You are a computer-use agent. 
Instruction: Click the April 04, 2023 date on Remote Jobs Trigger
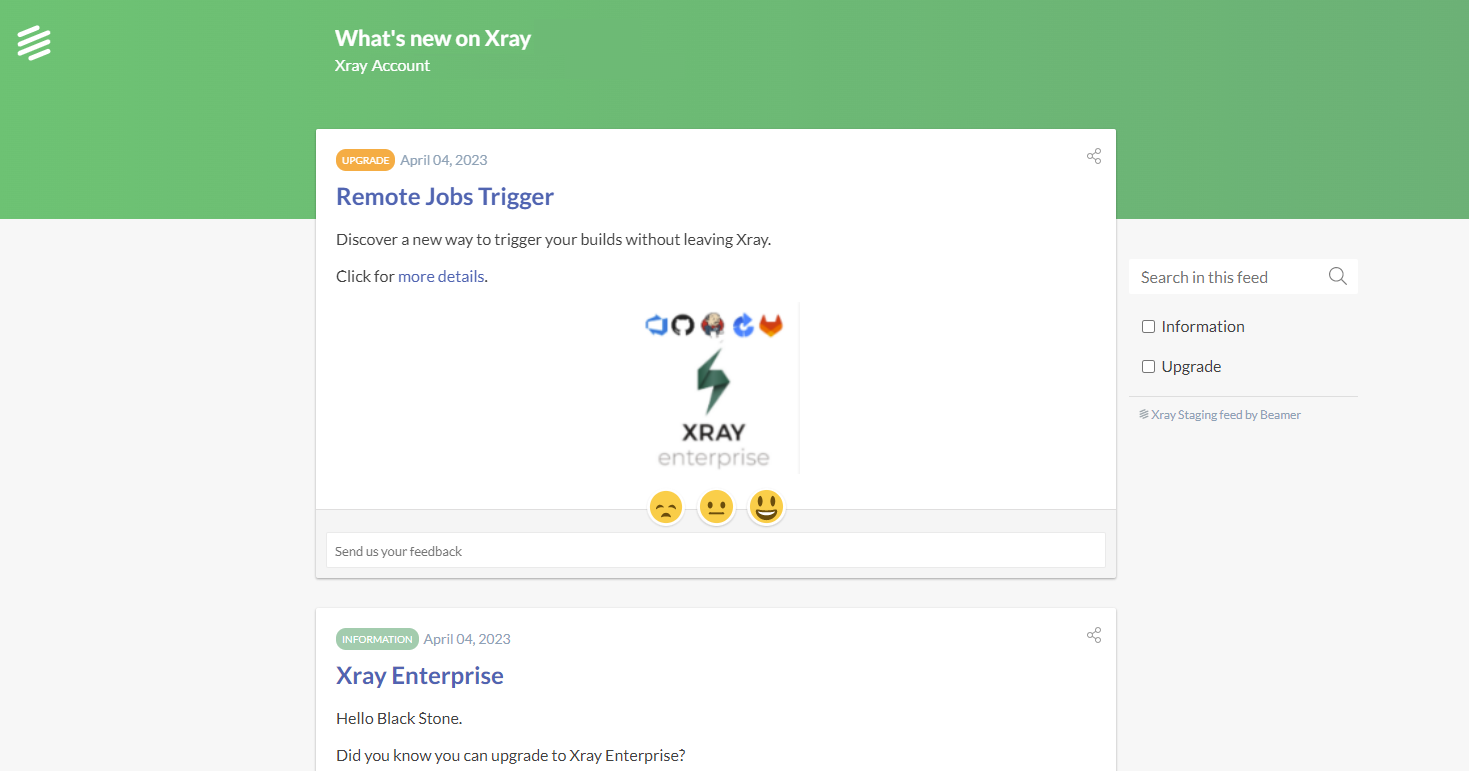coord(444,160)
